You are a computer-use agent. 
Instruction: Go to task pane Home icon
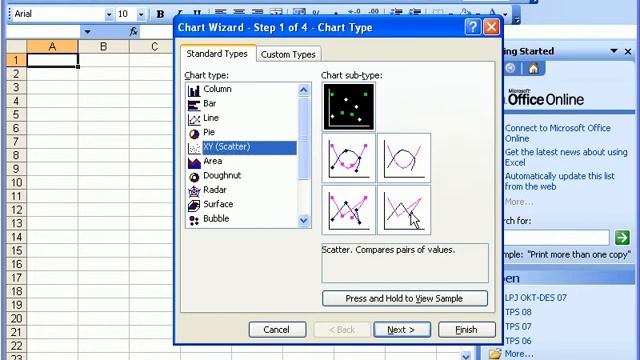click(x=533, y=68)
